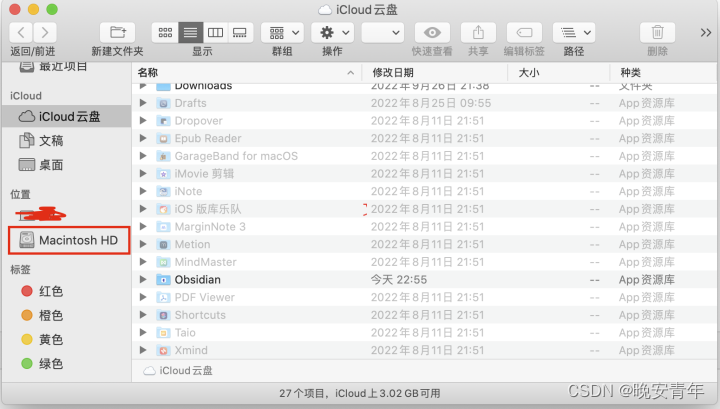Click the Shortcuts folder icon
720x409 pixels.
click(x=163, y=315)
